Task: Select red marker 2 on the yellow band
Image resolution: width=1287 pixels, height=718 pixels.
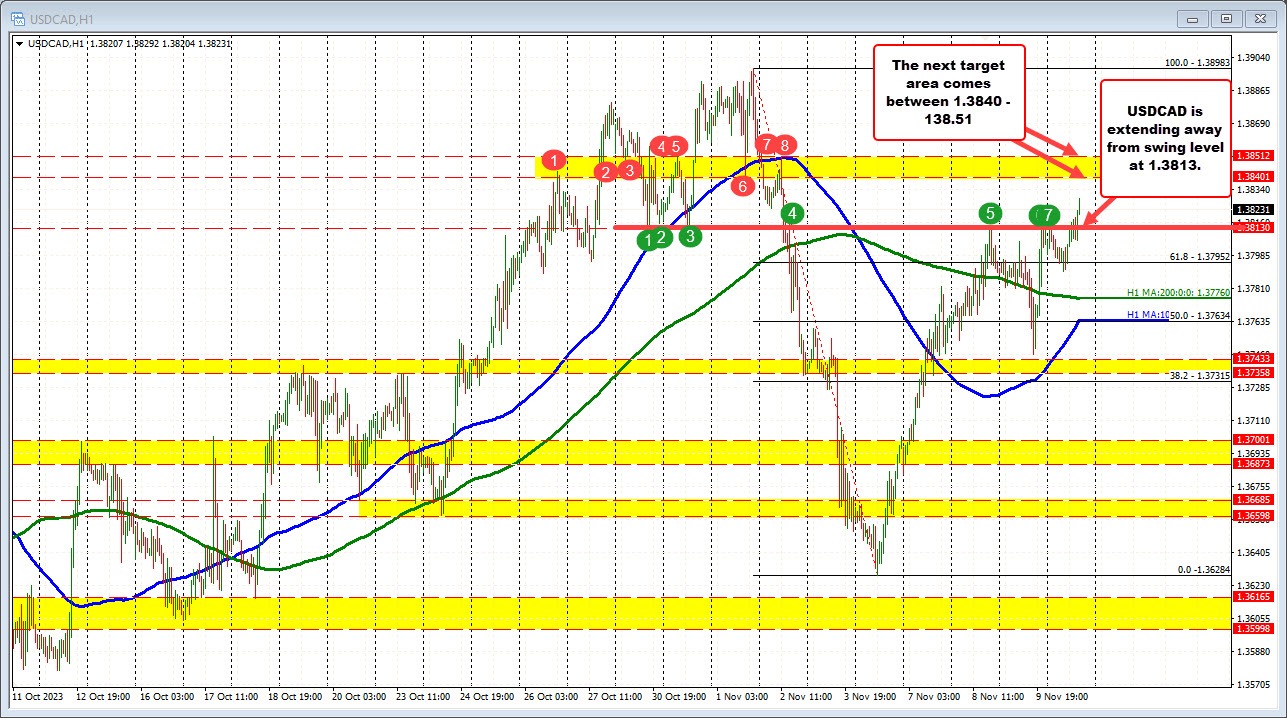Action: click(605, 172)
